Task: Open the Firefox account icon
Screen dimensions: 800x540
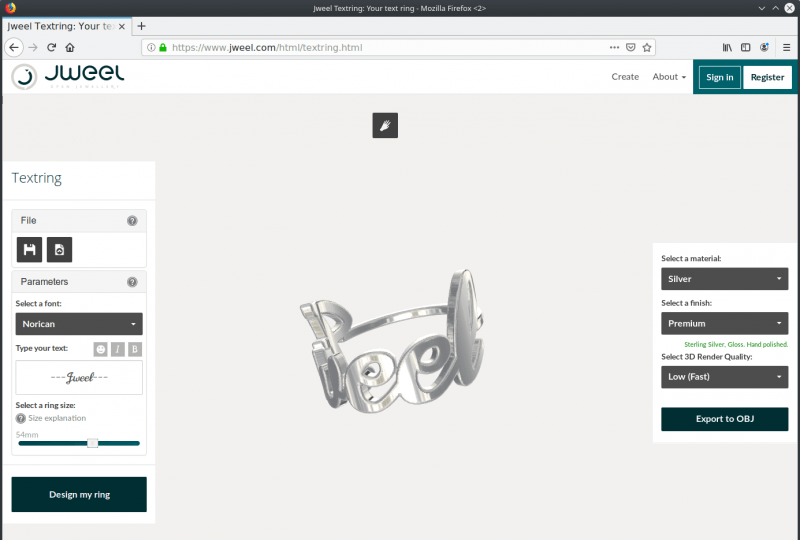Action: tap(764, 47)
